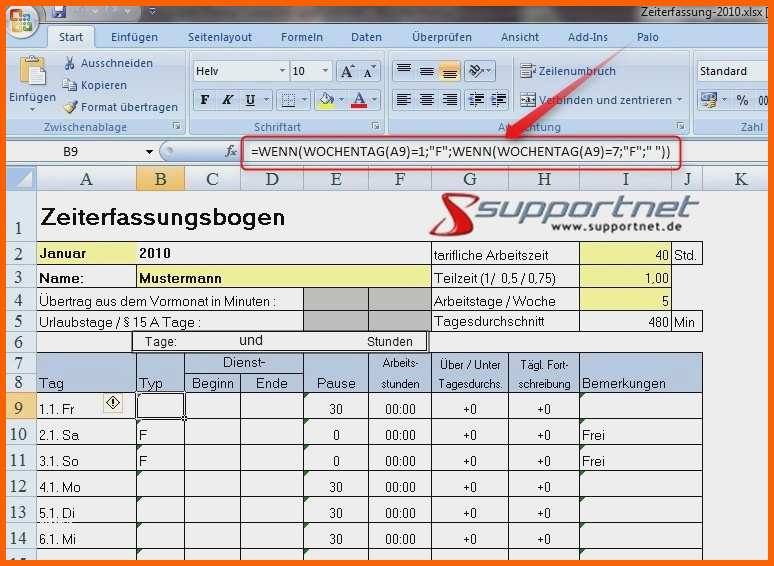Click the left-align text icon
The width and height of the screenshot is (774, 566).
pyautogui.click(x=404, y=100)
